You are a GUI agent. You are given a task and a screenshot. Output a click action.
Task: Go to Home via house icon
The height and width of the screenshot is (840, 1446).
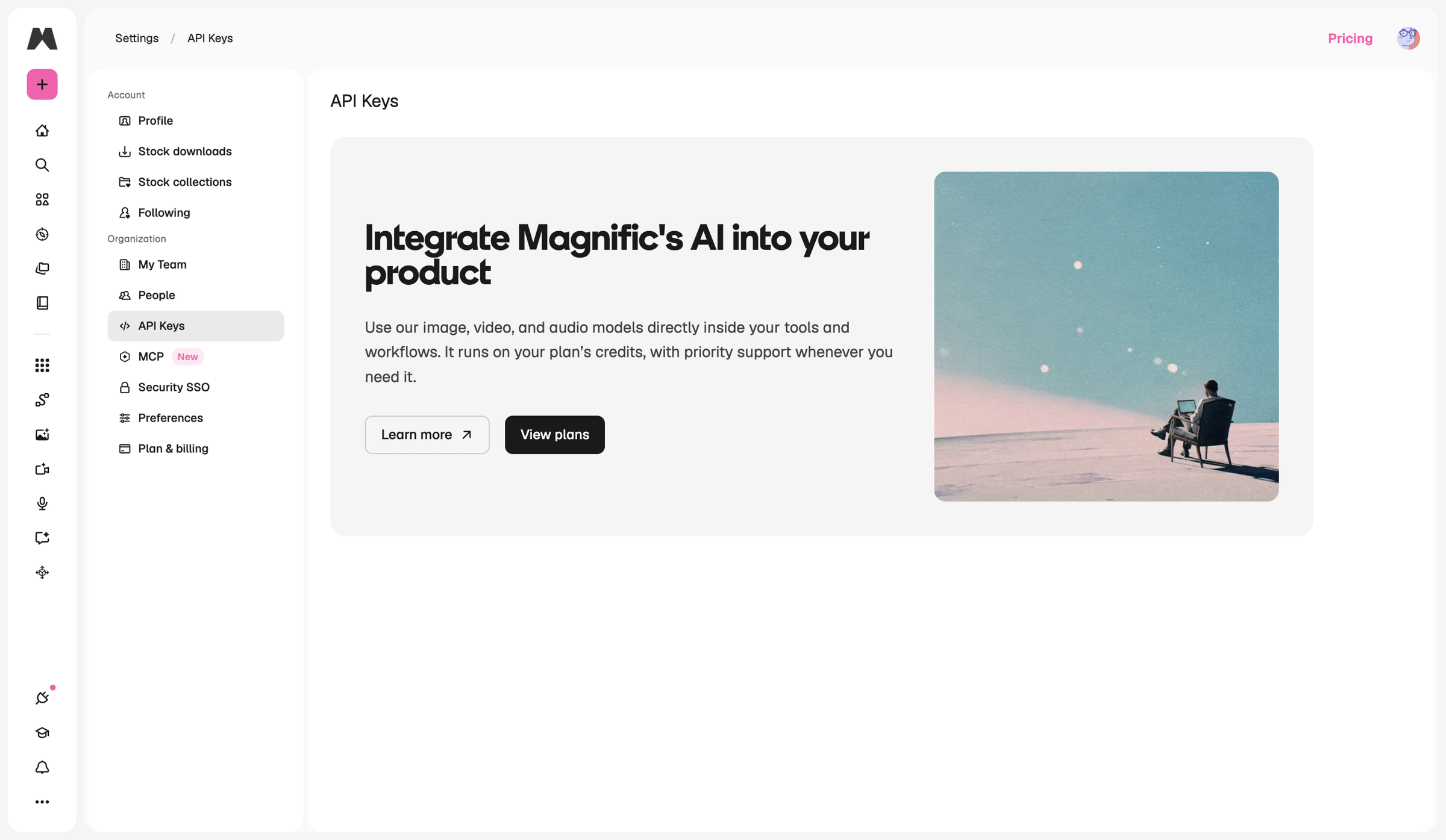coord(42,131)
